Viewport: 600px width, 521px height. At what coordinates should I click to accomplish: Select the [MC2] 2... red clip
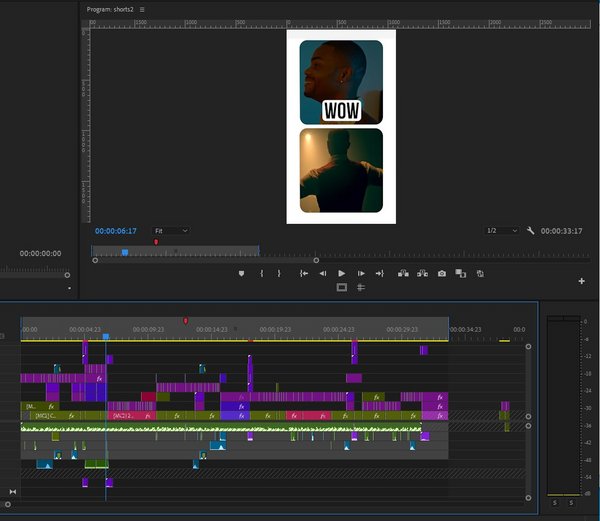[132, 415]
